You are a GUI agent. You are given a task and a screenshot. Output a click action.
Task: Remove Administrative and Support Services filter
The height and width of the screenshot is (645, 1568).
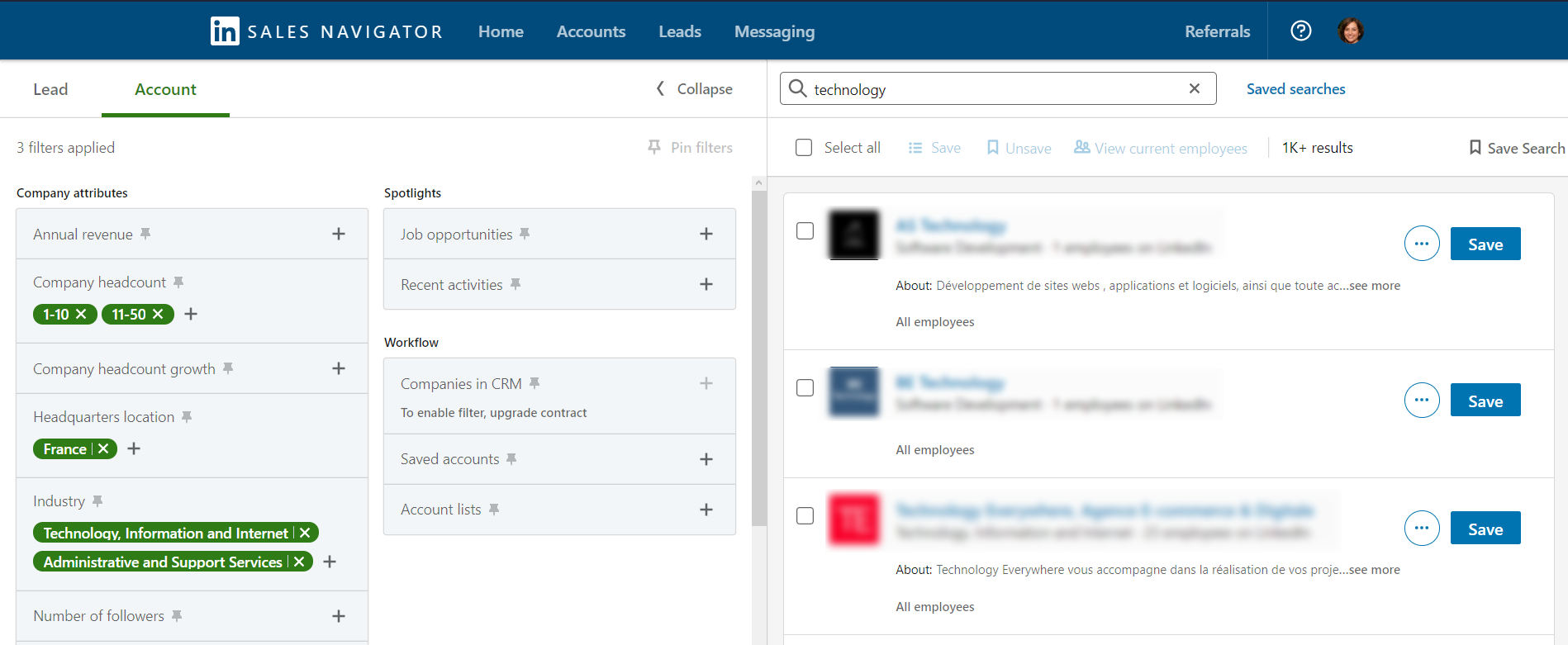click(299, 562)
